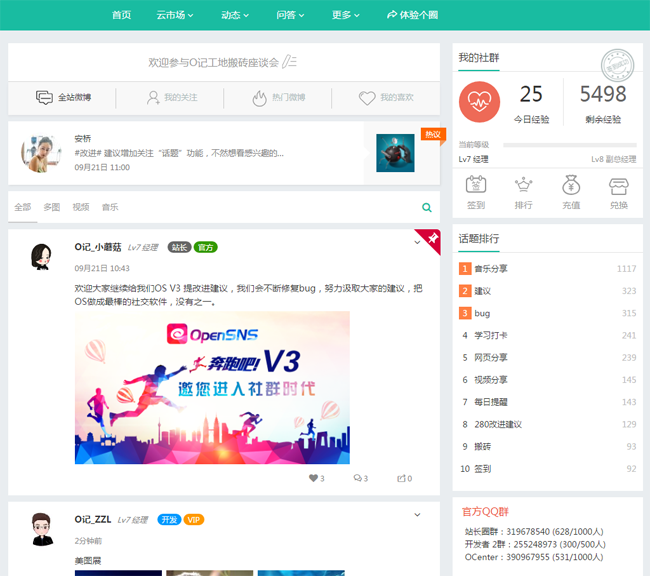Click the 全站微博 chat bubble icon

(x=44, y=97)
